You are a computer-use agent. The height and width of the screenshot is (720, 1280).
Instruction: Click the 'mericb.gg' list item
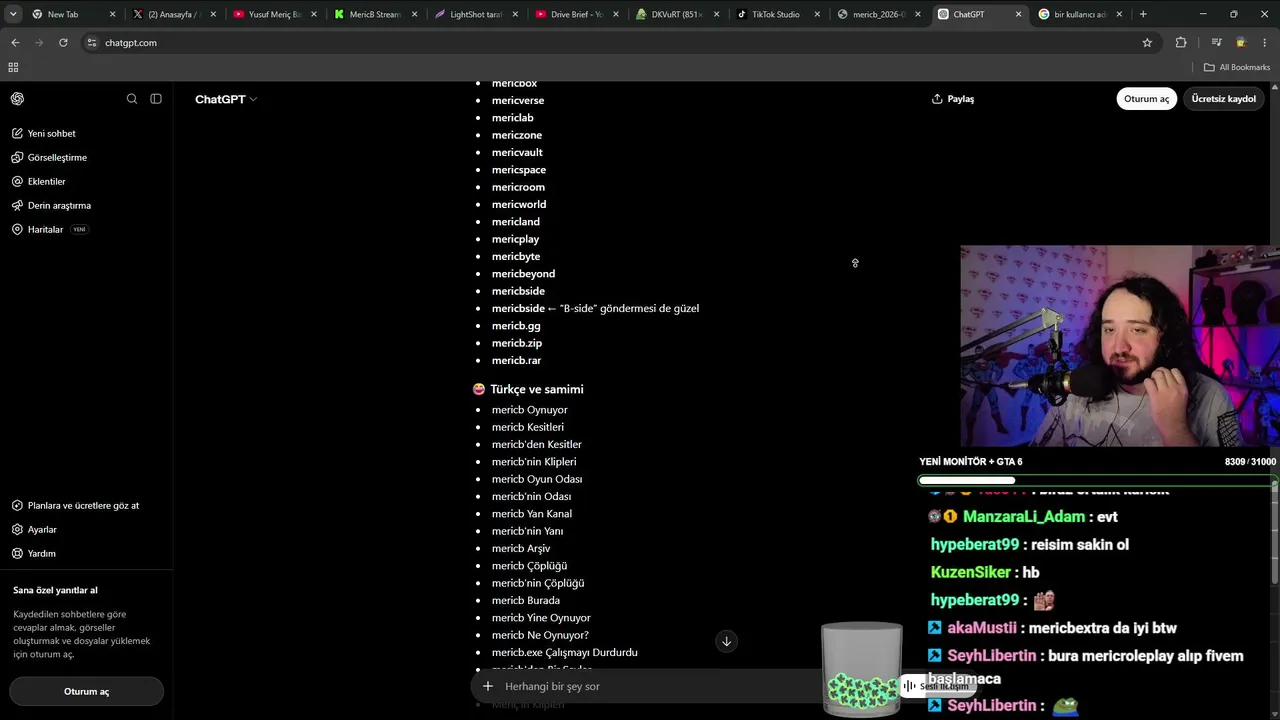click(x=516, y=326)
